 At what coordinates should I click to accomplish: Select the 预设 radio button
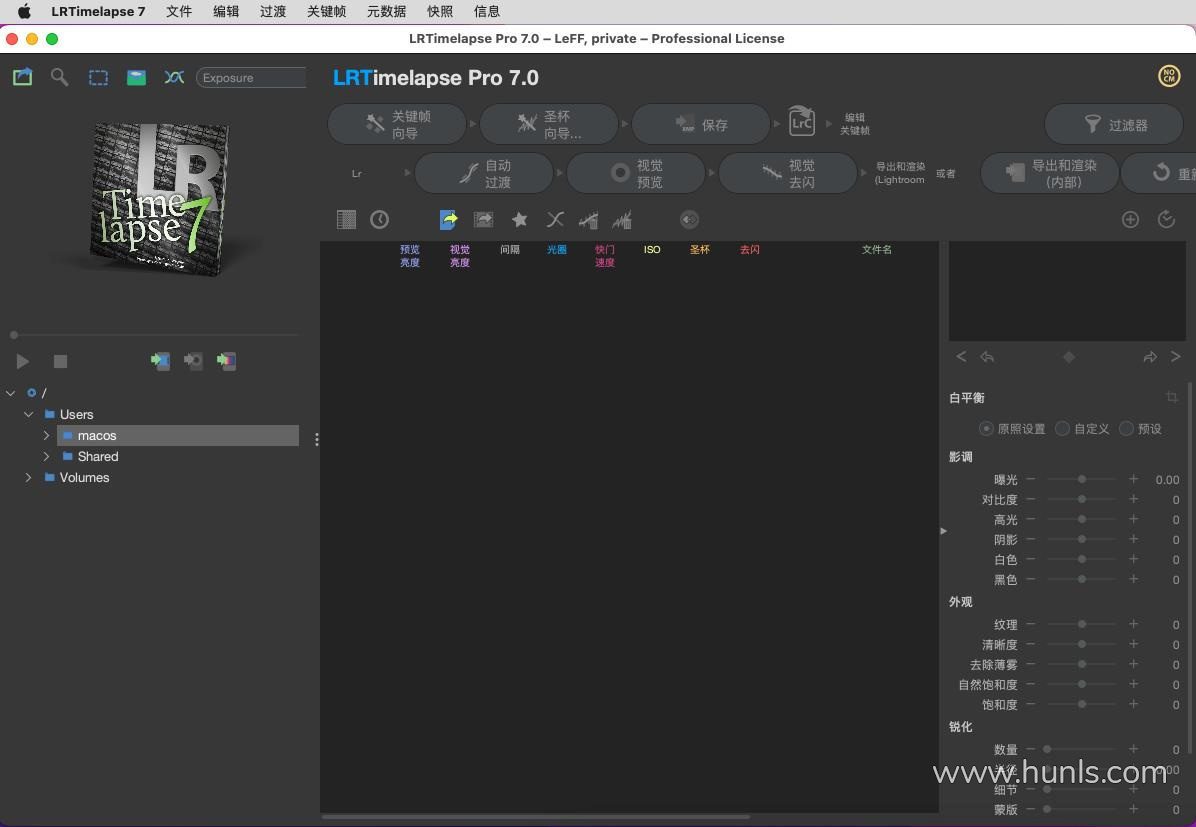[x=1126, y=429]
